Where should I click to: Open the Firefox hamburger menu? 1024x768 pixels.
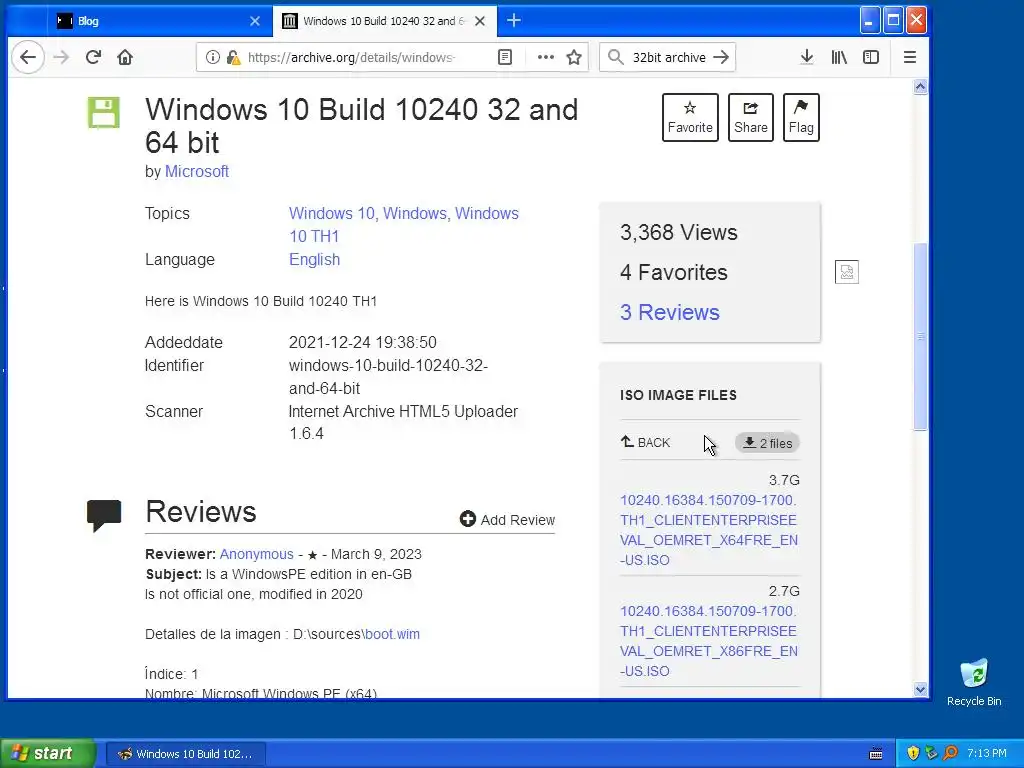[910, 57]
